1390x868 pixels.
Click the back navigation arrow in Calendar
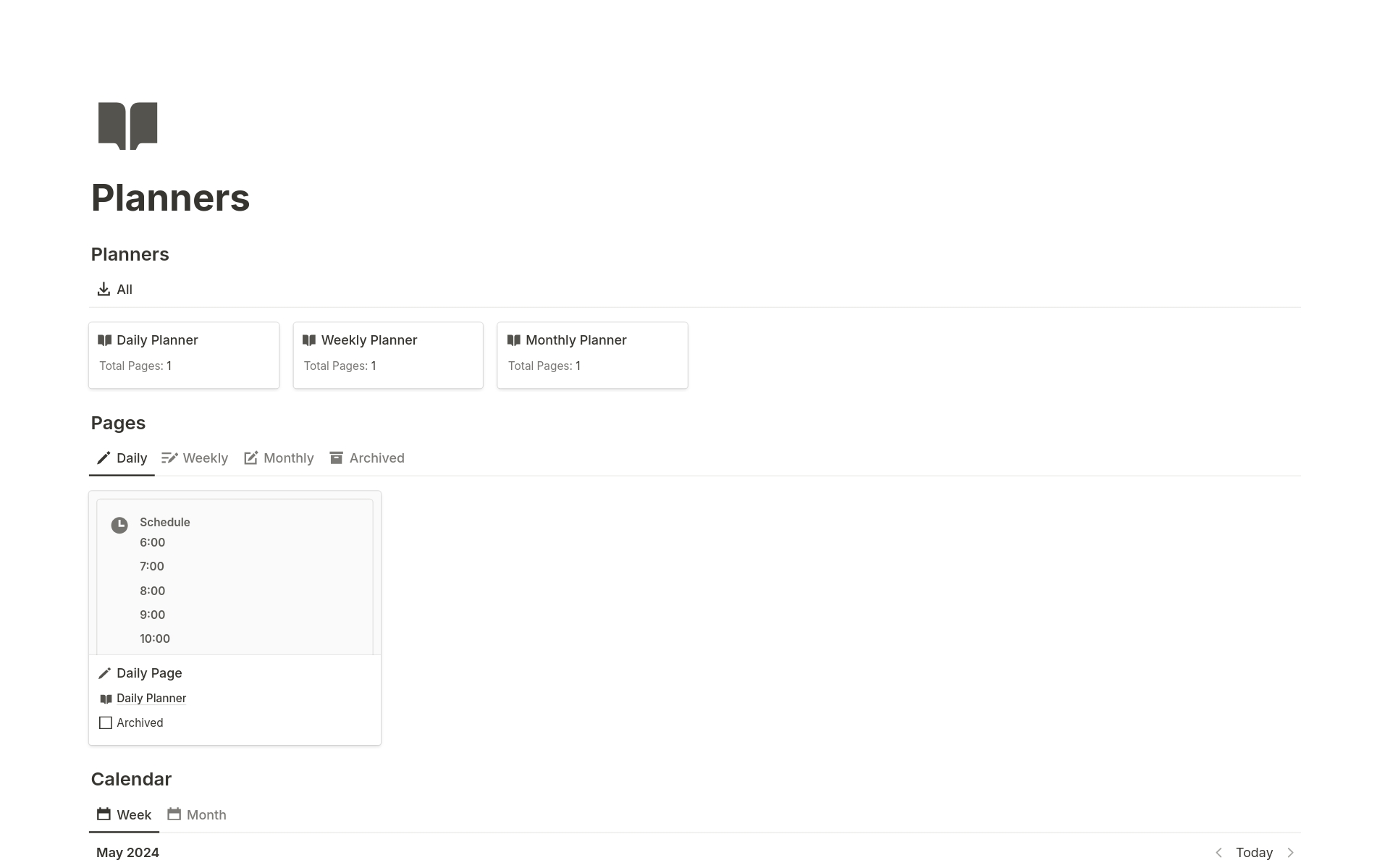pos(1218,852)
